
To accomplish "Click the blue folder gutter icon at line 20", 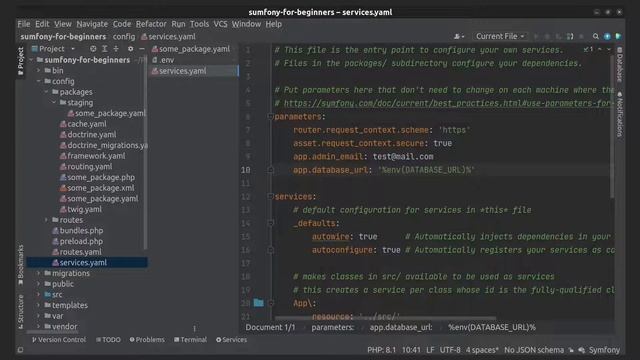I will click(x=258, y=303).
